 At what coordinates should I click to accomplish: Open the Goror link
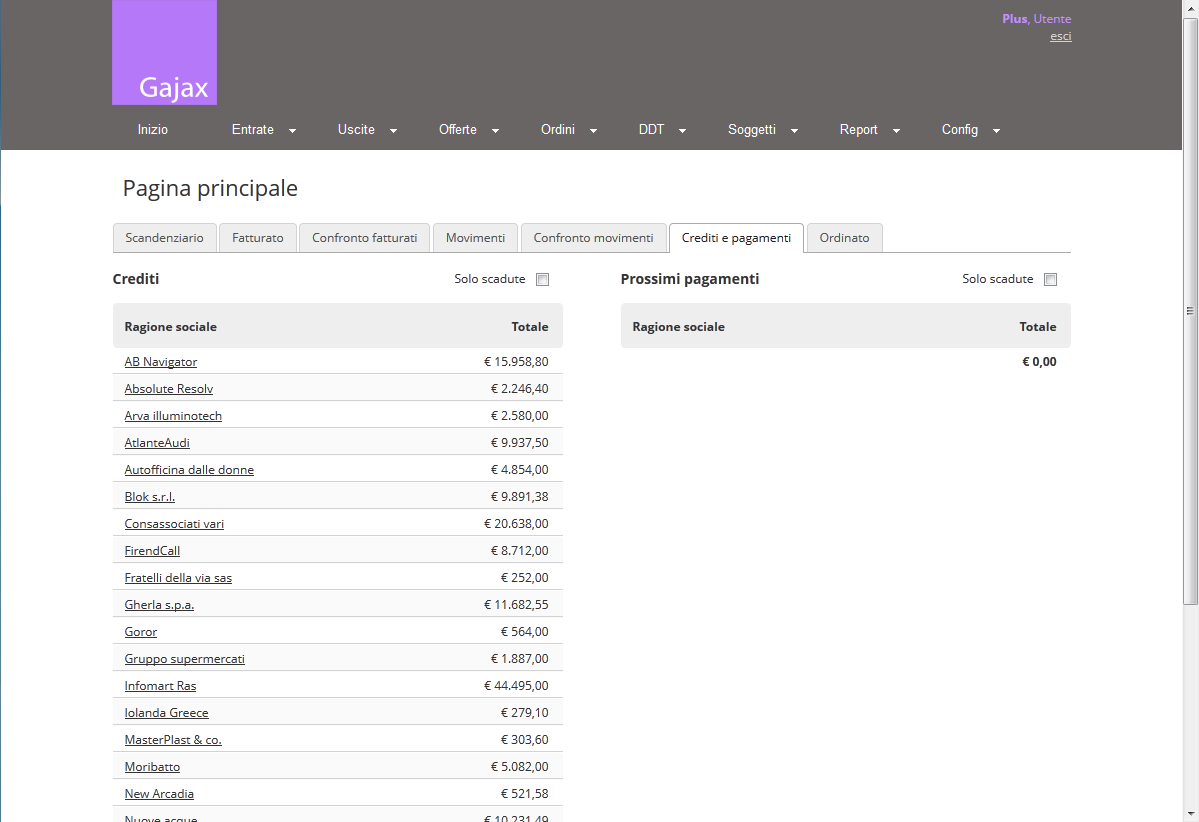(x=141, y=632)
